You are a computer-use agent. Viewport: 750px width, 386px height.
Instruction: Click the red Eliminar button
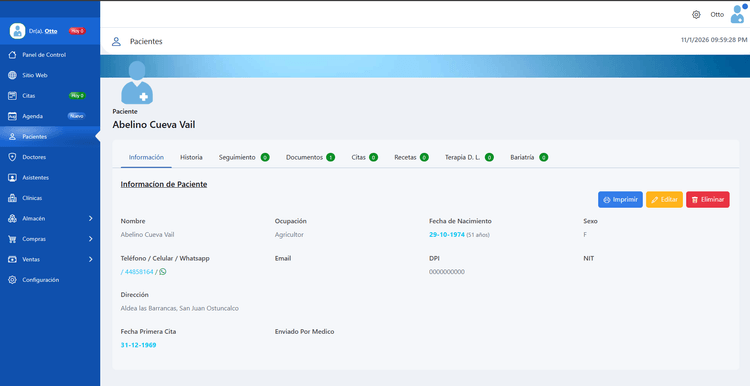pos(708,199)
